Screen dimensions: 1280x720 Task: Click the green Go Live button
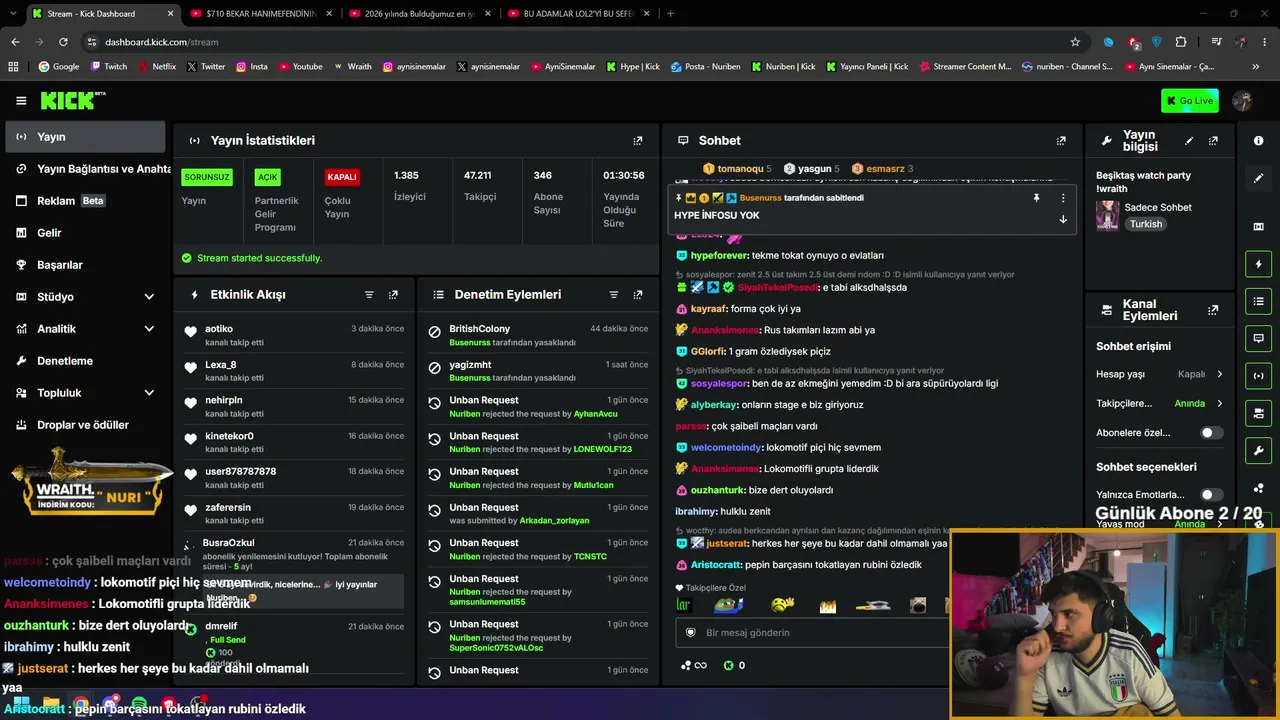pos(1190,100)
